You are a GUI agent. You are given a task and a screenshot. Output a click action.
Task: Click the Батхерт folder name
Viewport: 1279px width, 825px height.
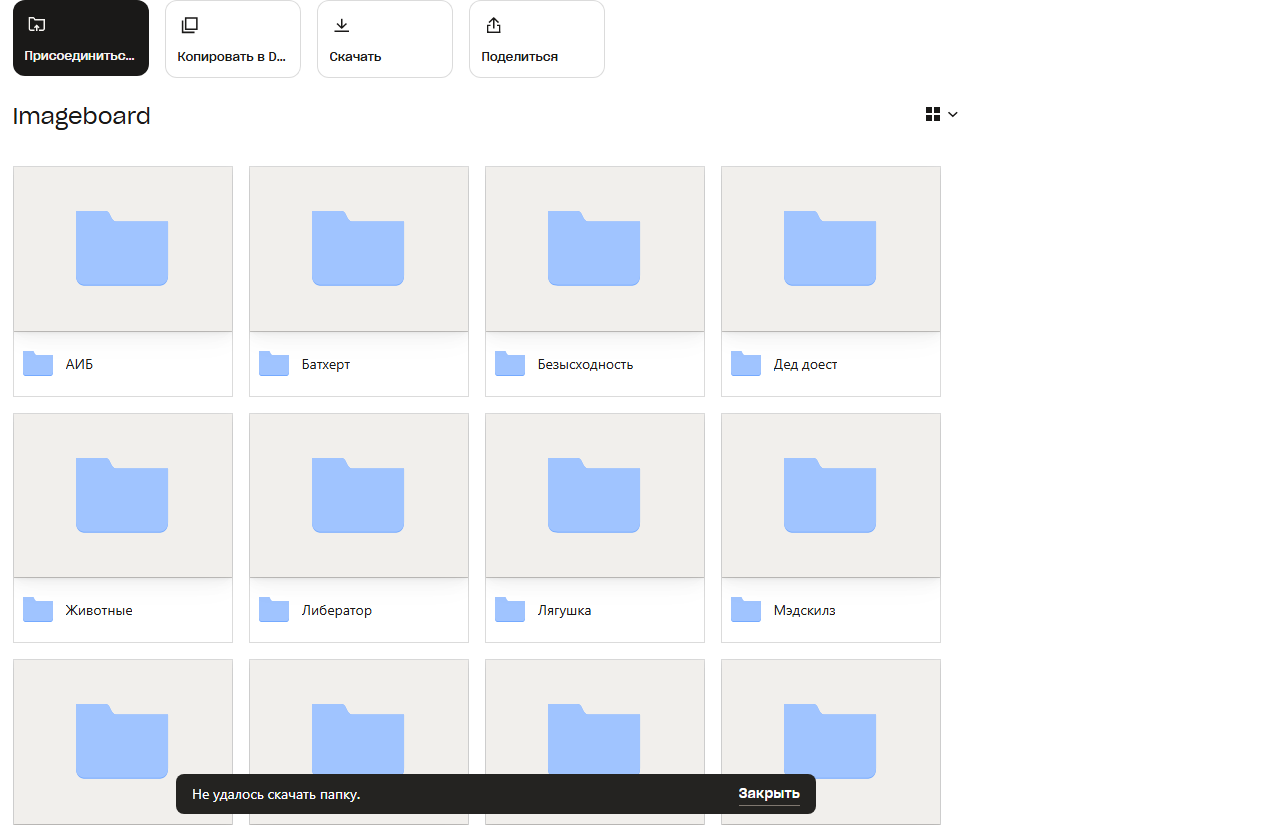pos(326,365)
